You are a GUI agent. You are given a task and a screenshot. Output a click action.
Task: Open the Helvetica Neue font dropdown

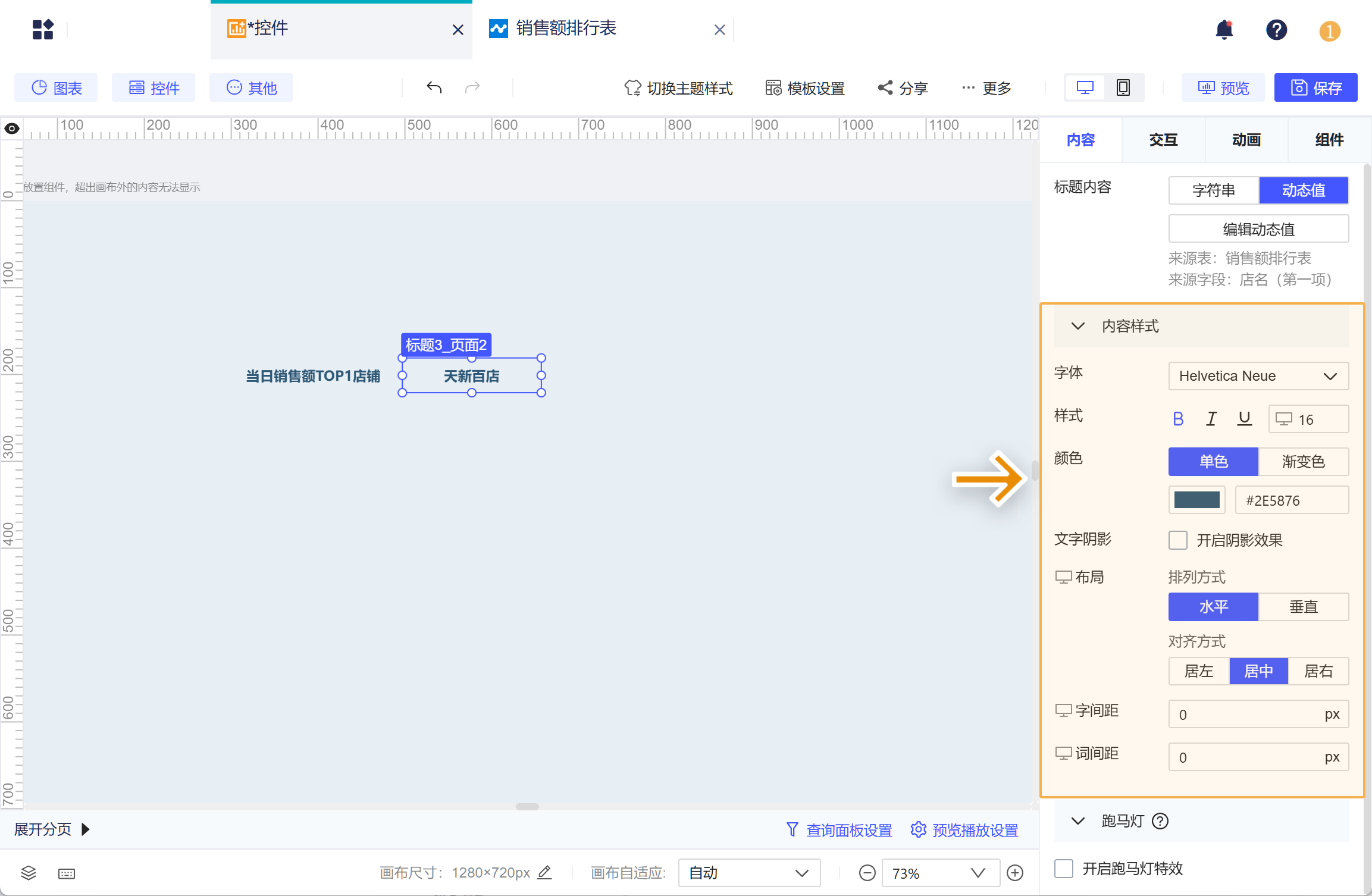[1258, 376]
